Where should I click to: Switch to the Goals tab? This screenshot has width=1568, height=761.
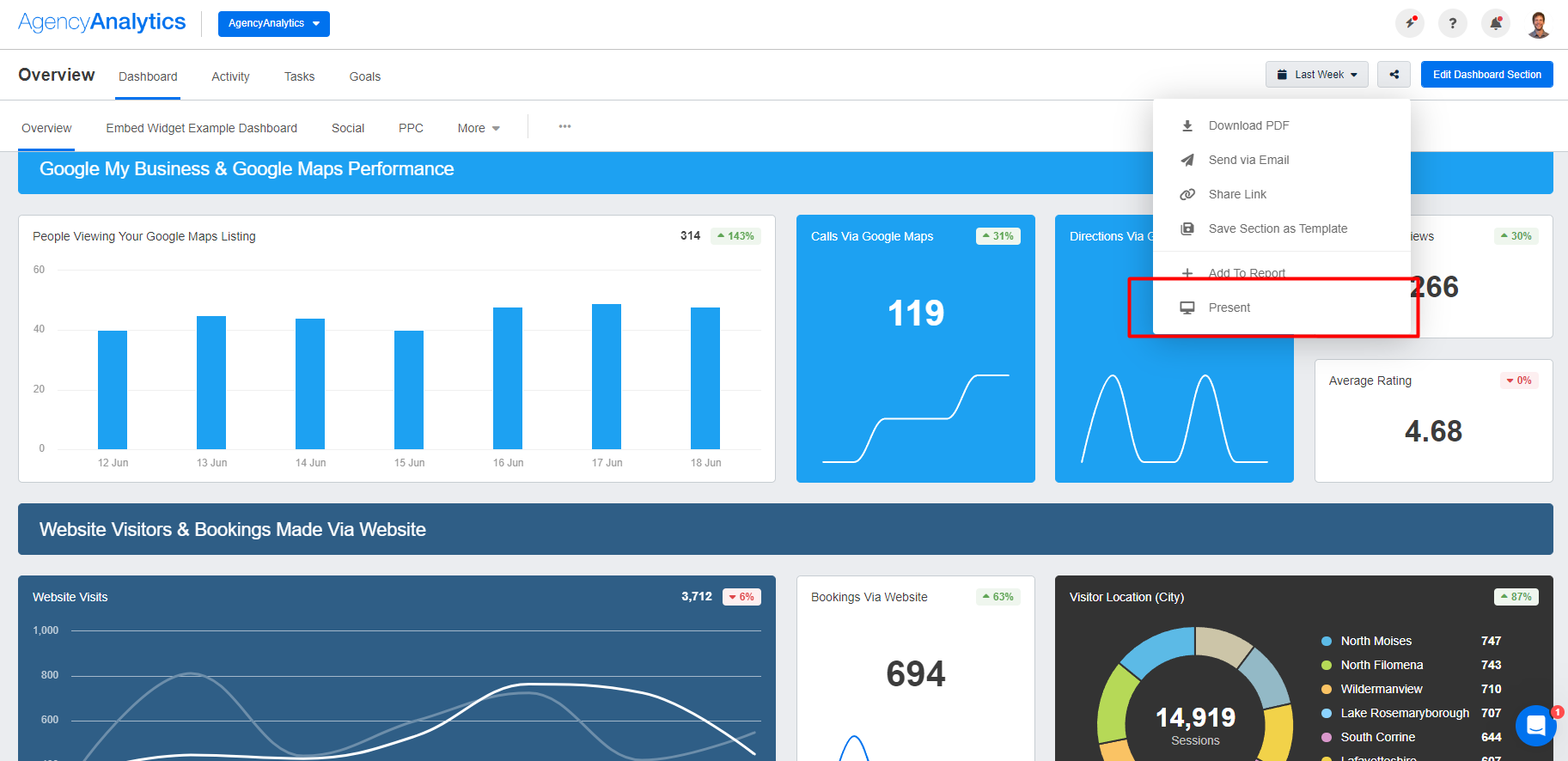tap(365, 76)
